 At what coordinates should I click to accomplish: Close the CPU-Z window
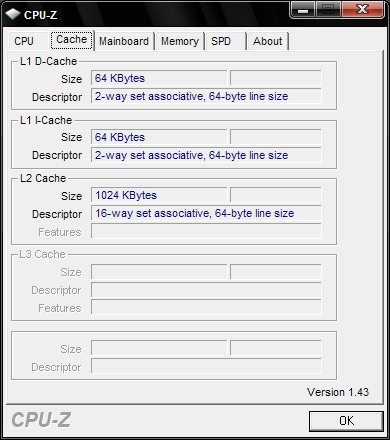[x=362, y=9]
